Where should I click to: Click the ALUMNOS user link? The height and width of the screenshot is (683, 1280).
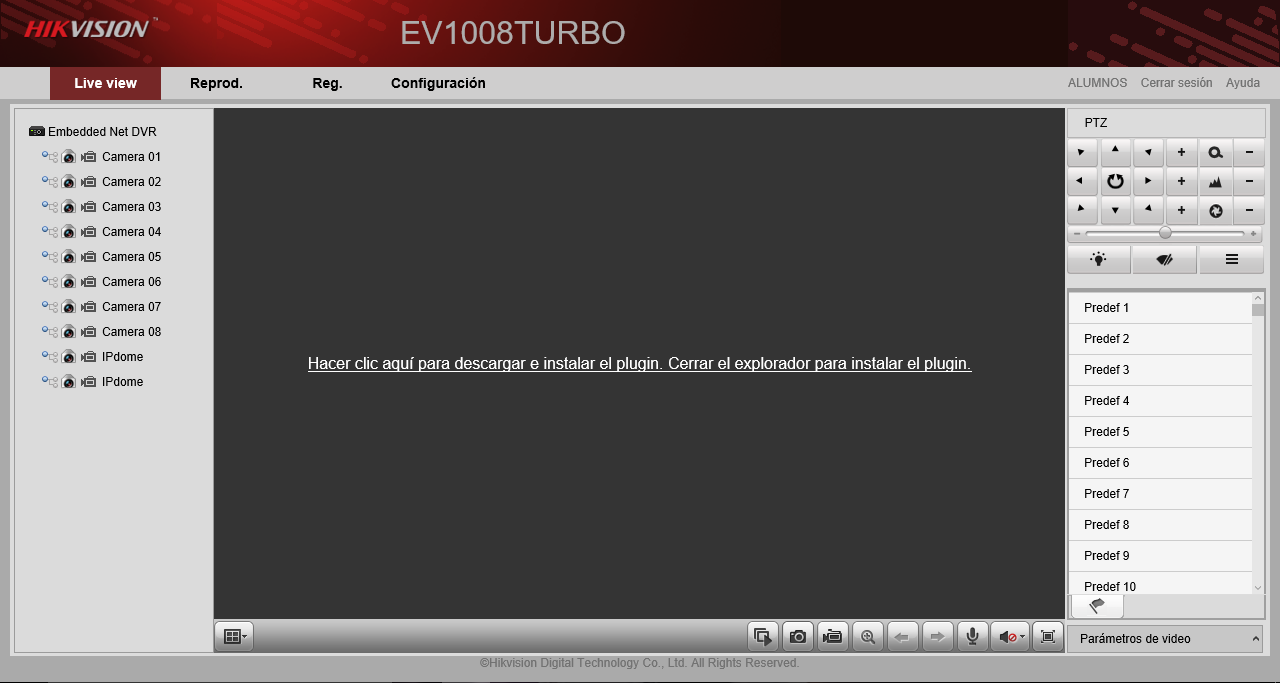[x=1097, y=83]
